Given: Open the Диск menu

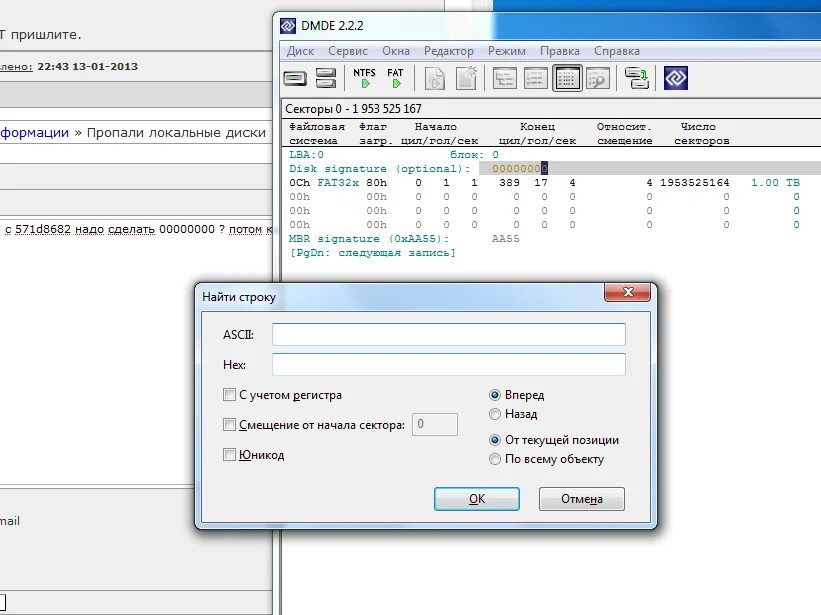Looking at the screenshot, I should coord(300,51).
